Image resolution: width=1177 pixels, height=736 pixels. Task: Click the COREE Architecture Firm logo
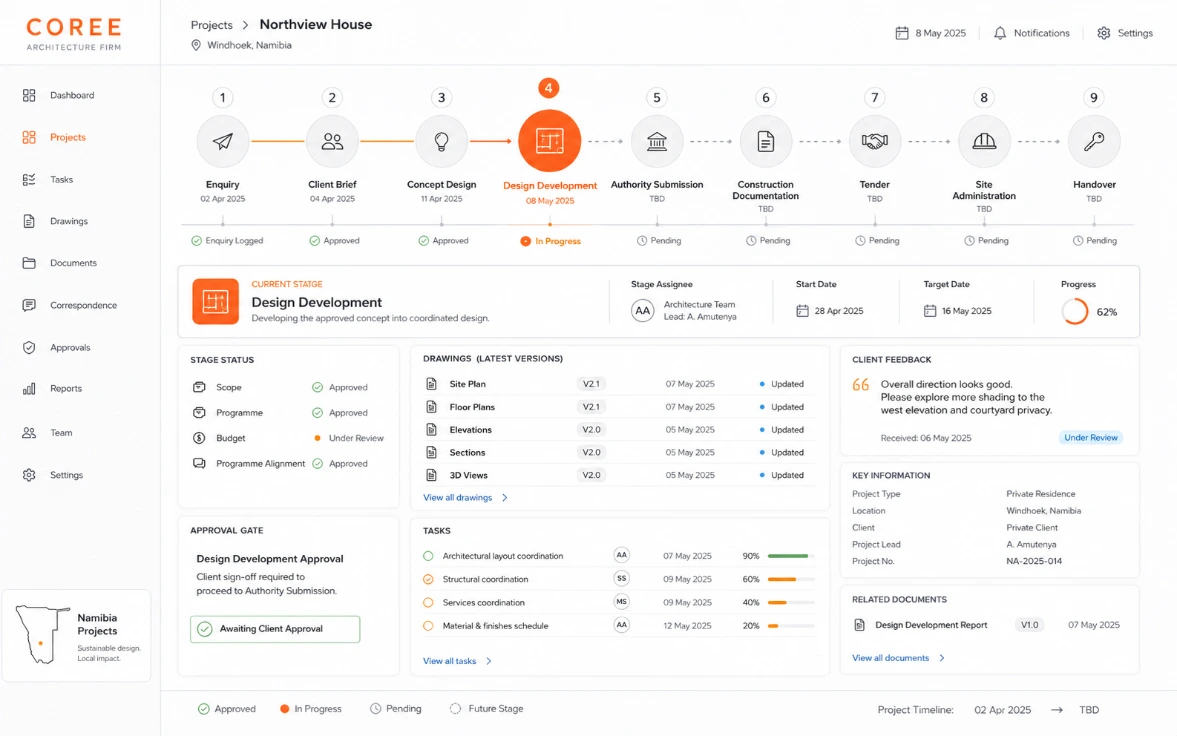(74, 34)
